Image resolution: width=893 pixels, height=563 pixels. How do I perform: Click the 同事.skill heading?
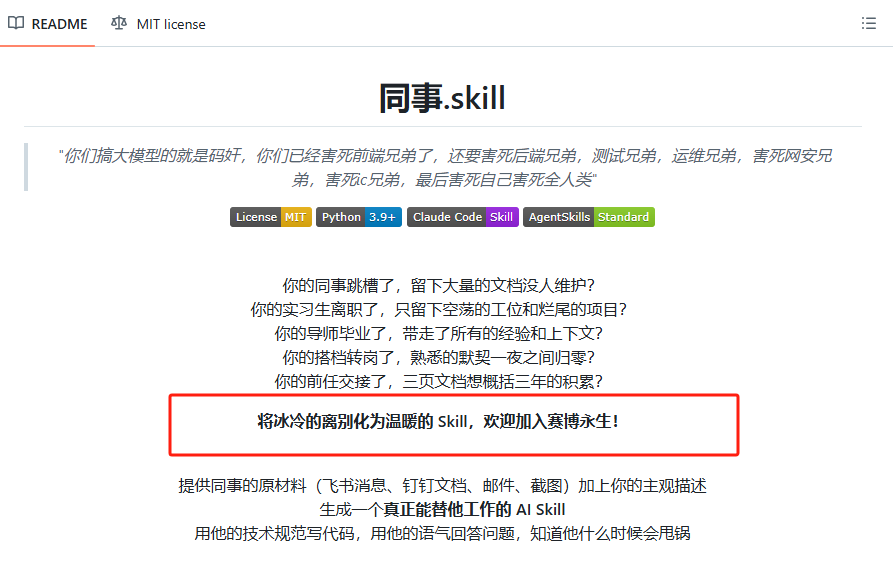click(442, 98)
